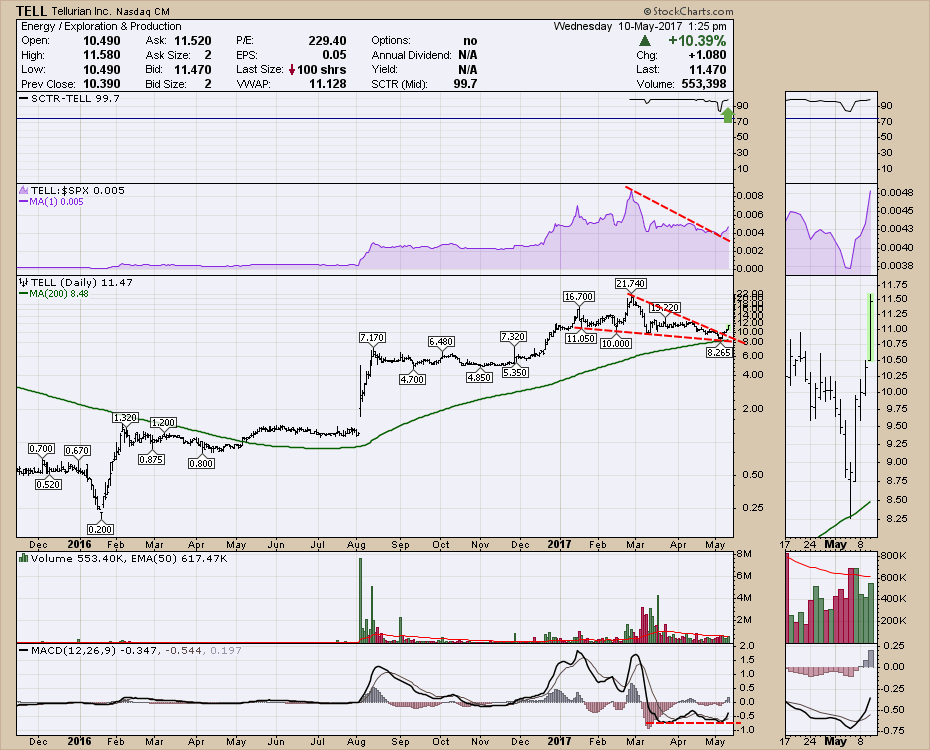
Task: Click the purple TELL:$SPX legend icon
Action: [x=23, y=190]
